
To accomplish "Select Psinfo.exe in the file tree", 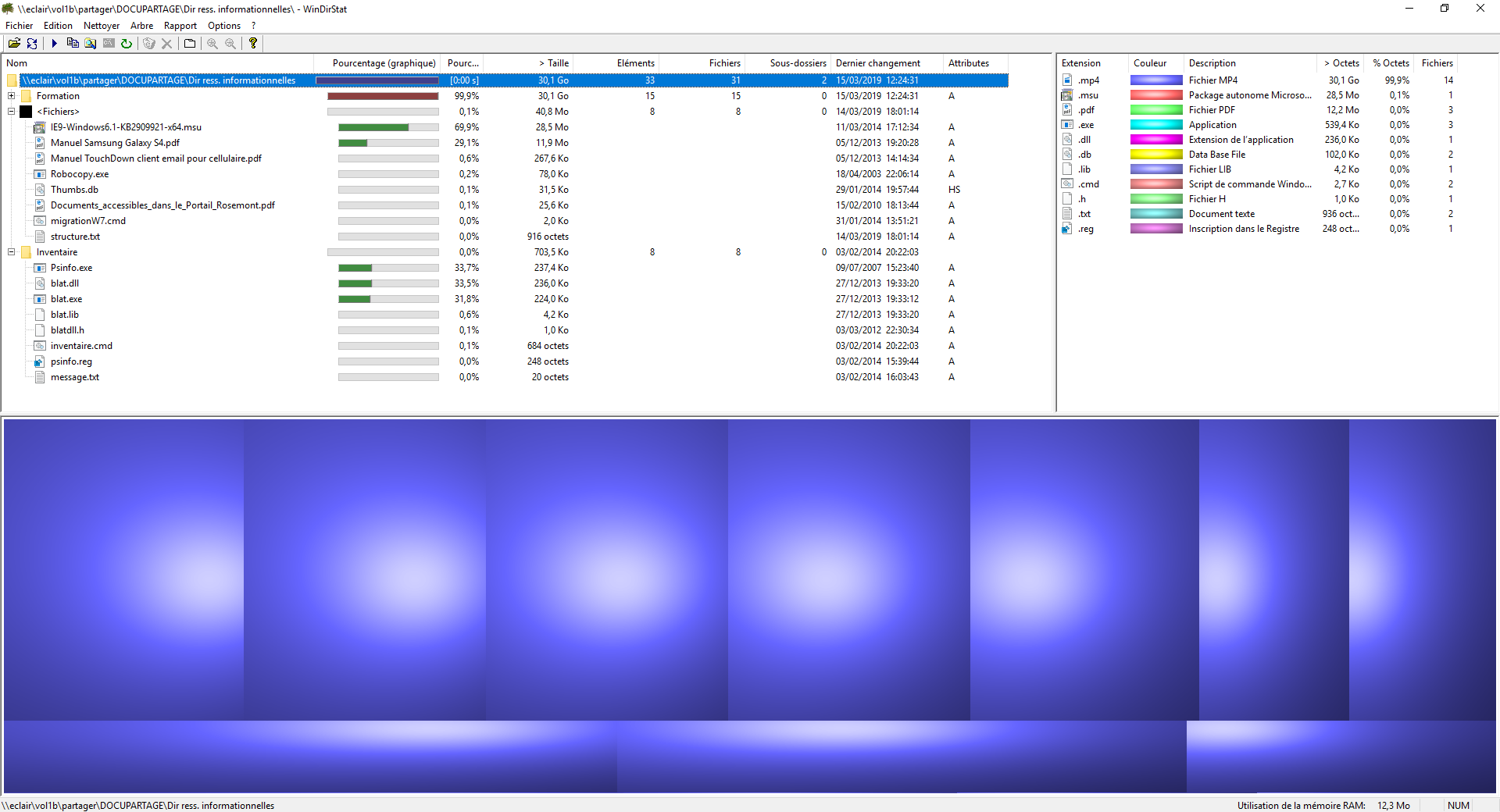I will [71, 268].
